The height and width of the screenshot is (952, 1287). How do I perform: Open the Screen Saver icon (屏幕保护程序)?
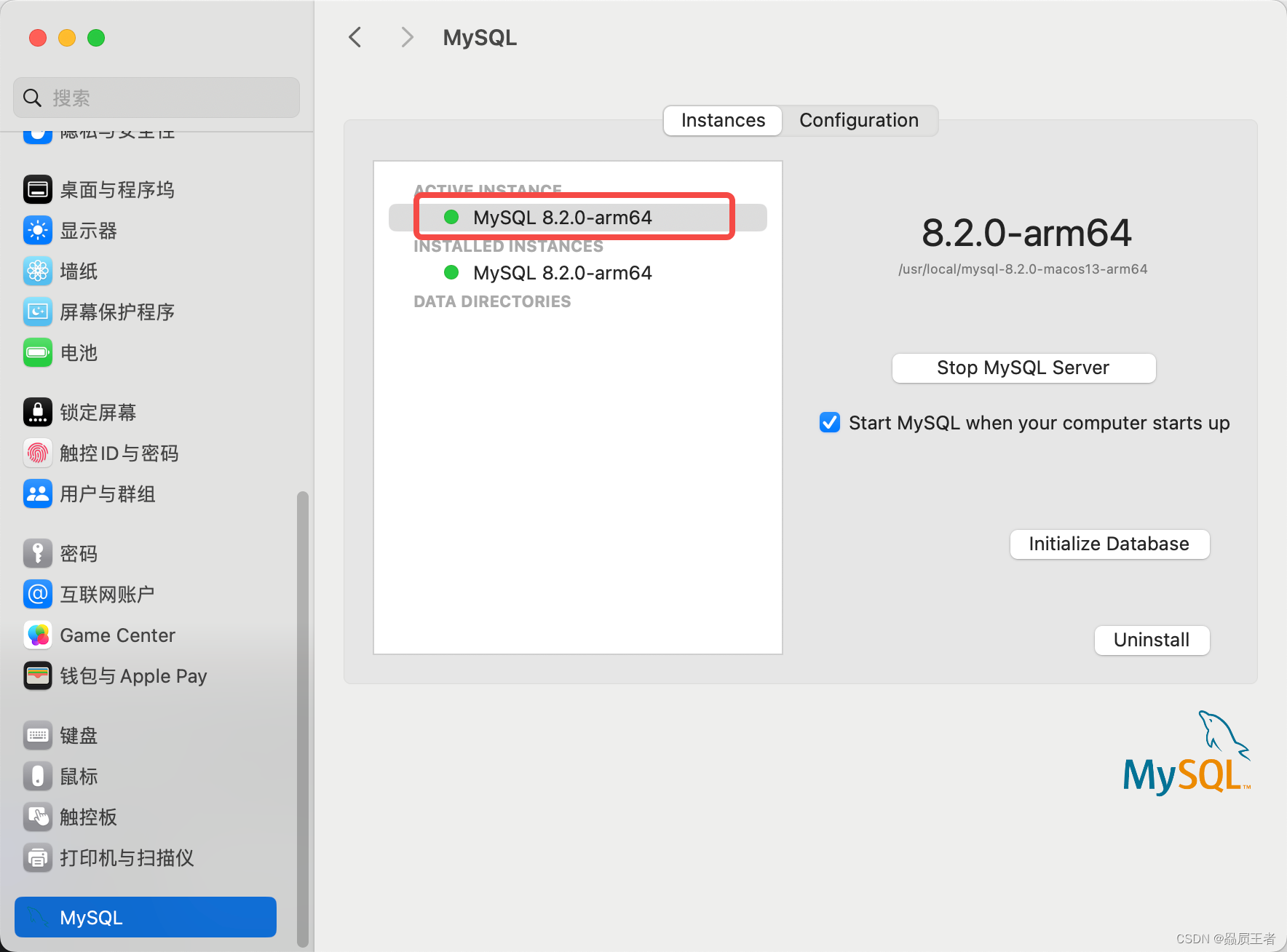(38, 312)
